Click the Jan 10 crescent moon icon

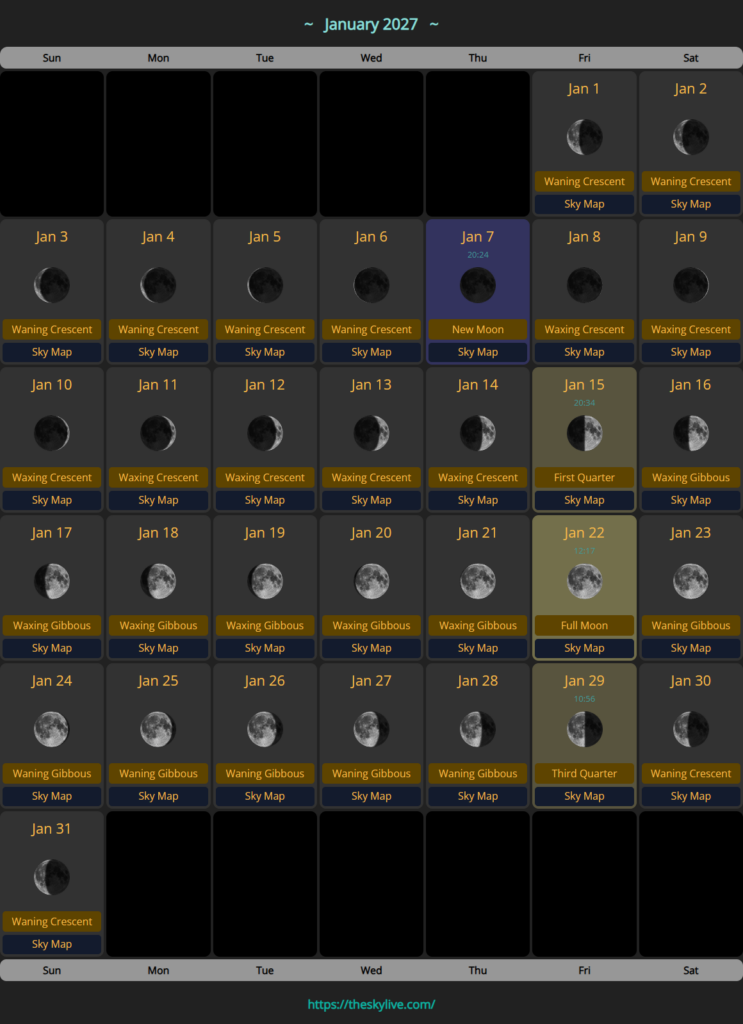pos(52,433)
